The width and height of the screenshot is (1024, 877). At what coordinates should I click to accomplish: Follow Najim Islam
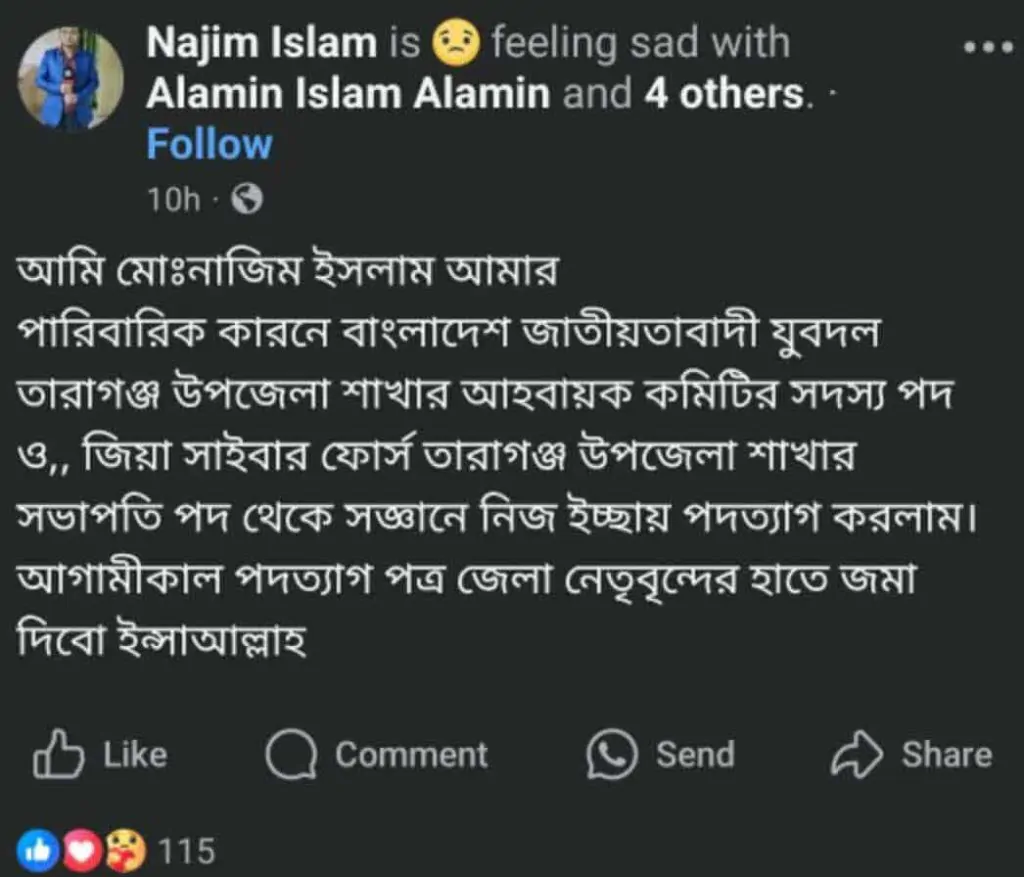click(x=209, y=144)
